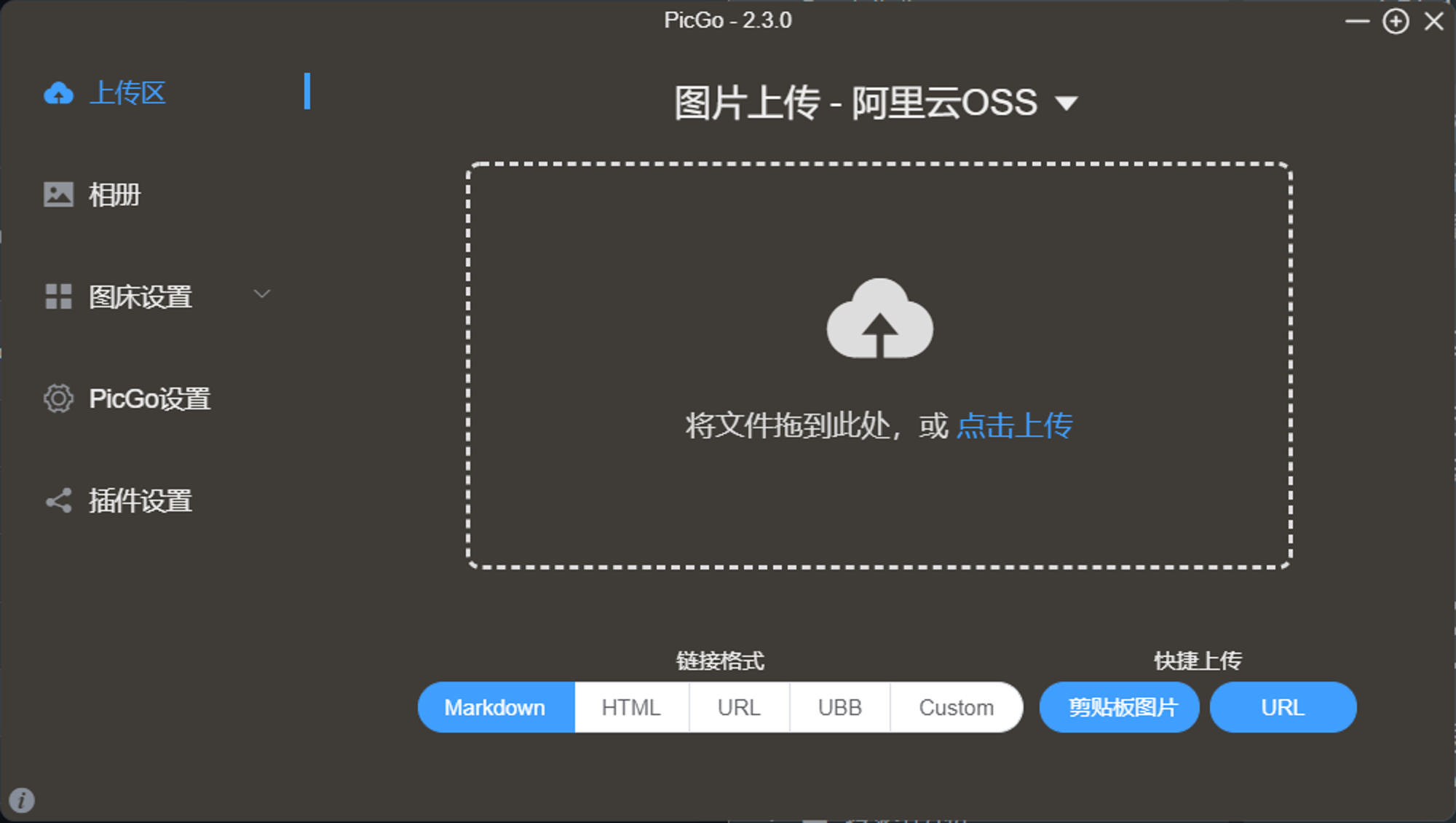Click the 图片上传 - 阿里云OSS title
Image resolution: width=1456 pixels, height=823 pixels.
[x=855, y=103]
